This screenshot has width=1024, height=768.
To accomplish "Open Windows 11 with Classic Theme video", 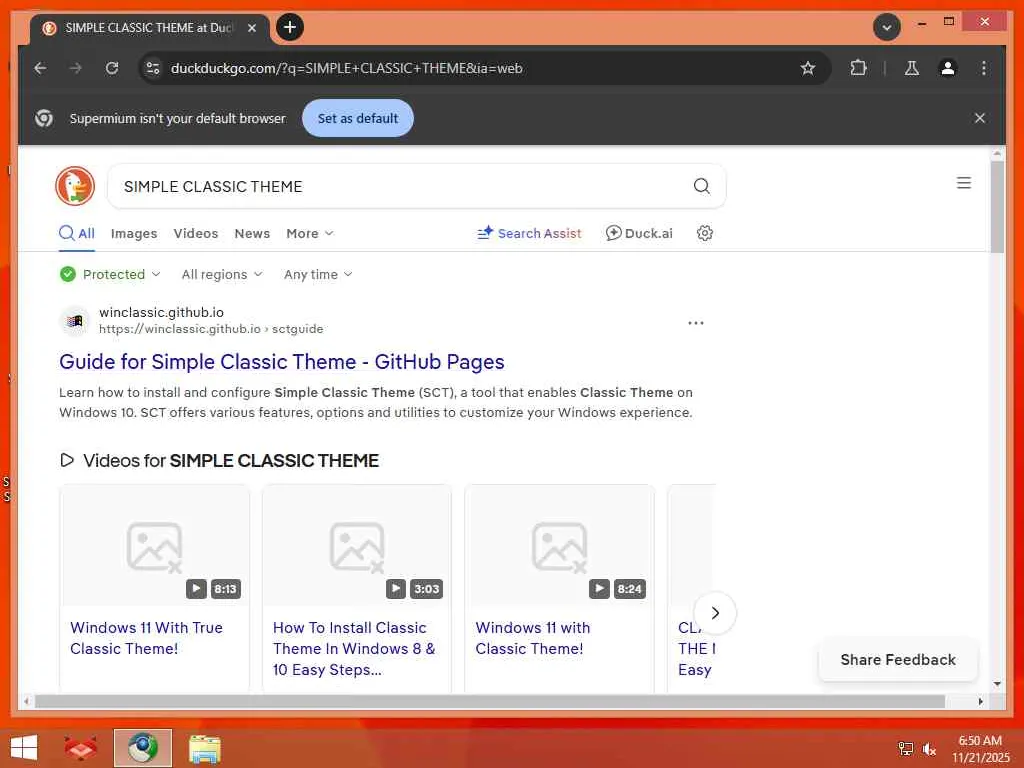I will pos(533,638).
